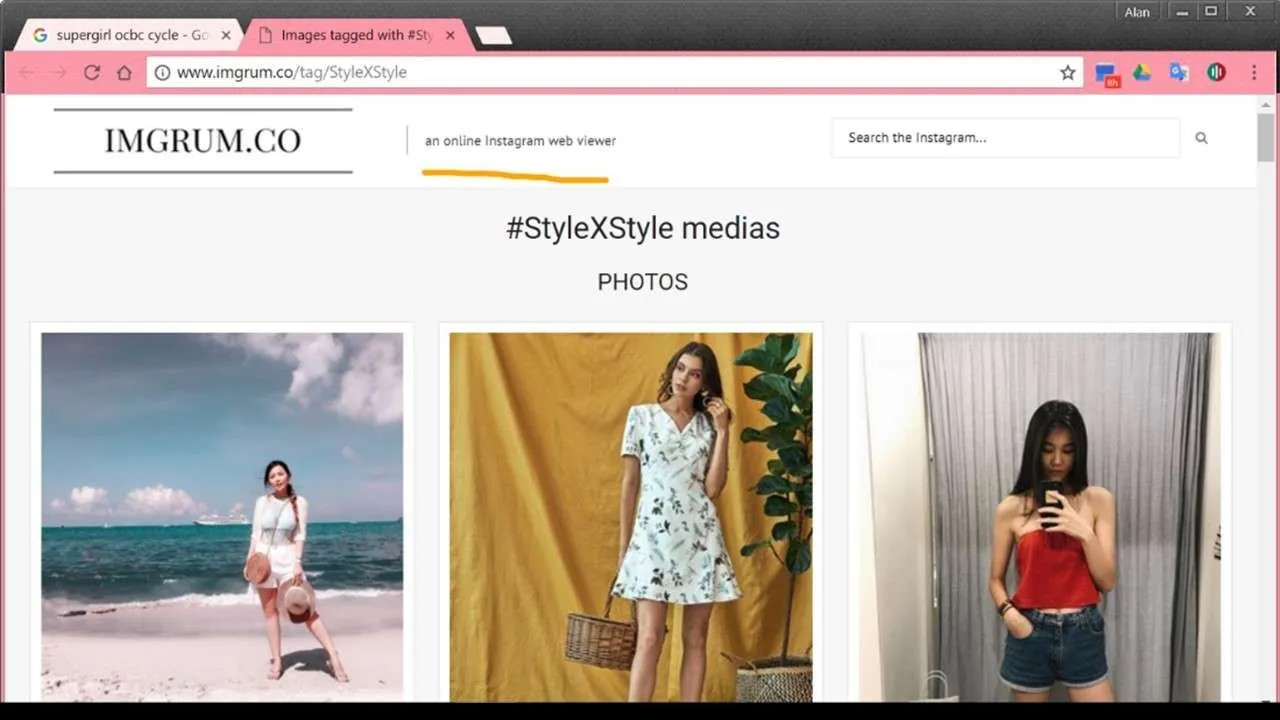
Task: Click the red-green round extension icon
Action: [1216, 72]
